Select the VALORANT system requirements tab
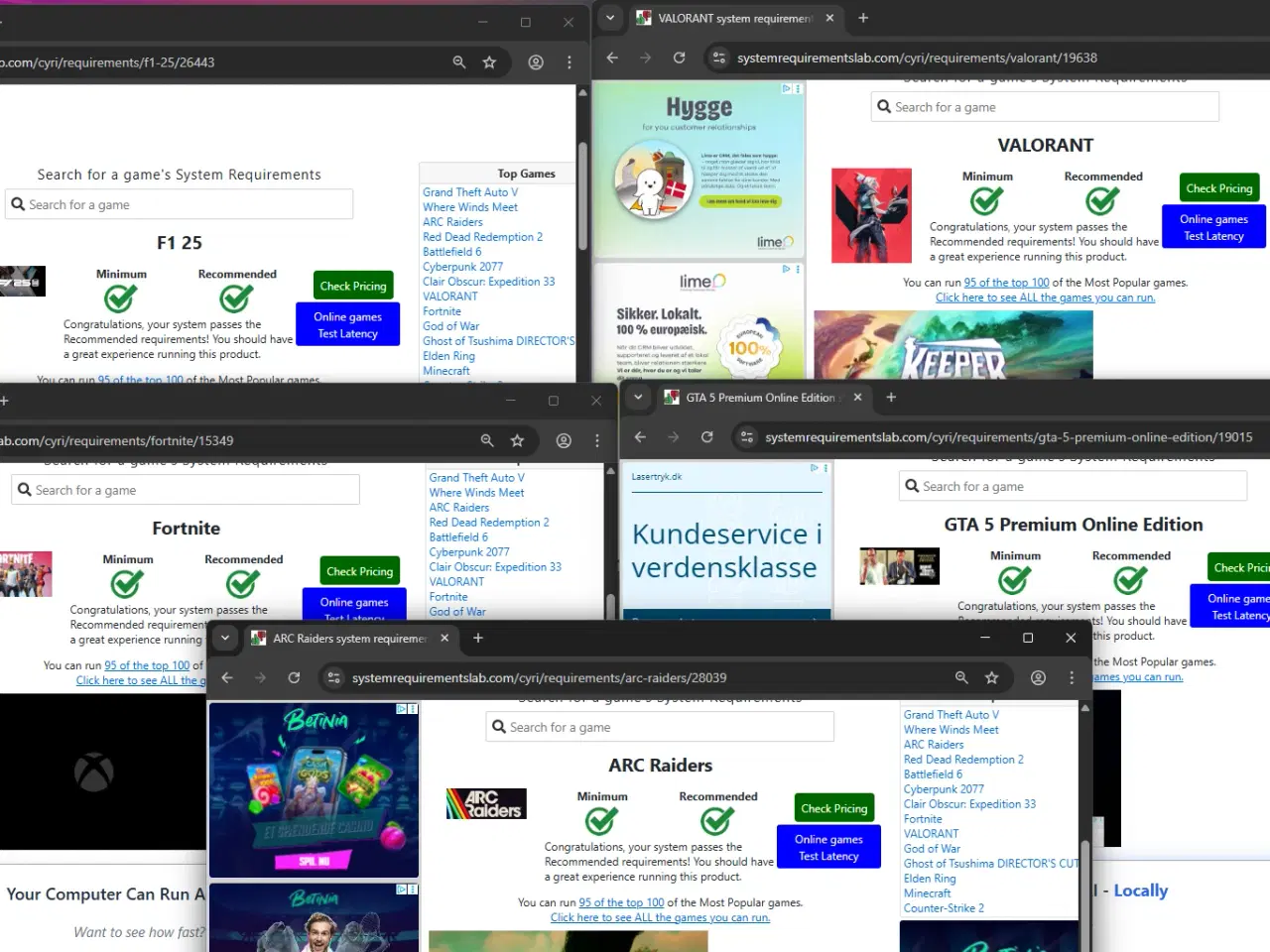Image resolution: width=1270 pixels, height=952 pixels. pos(734,18)
